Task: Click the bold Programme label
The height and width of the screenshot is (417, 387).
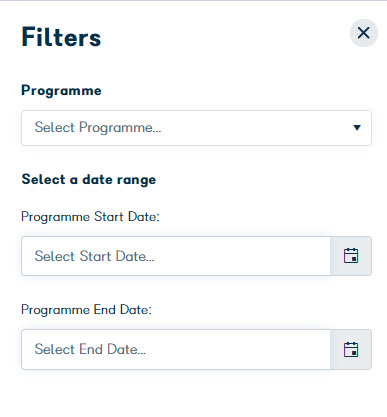Action: tap(61, 91)
